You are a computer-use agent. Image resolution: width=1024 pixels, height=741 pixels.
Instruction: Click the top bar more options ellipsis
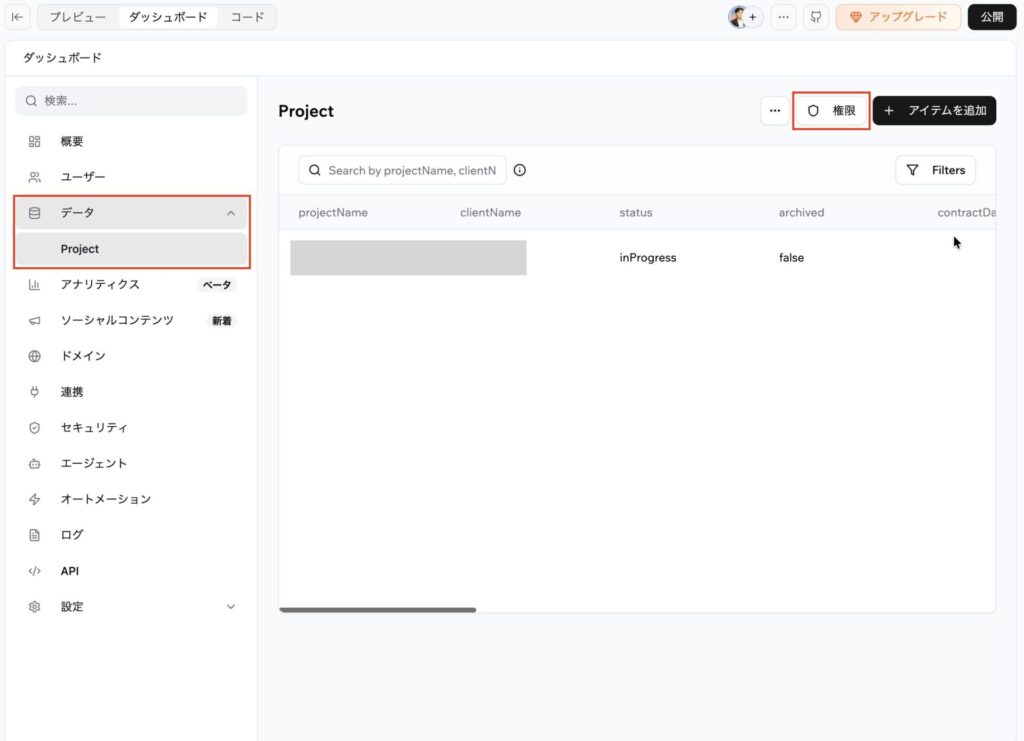tap(783, 17)
